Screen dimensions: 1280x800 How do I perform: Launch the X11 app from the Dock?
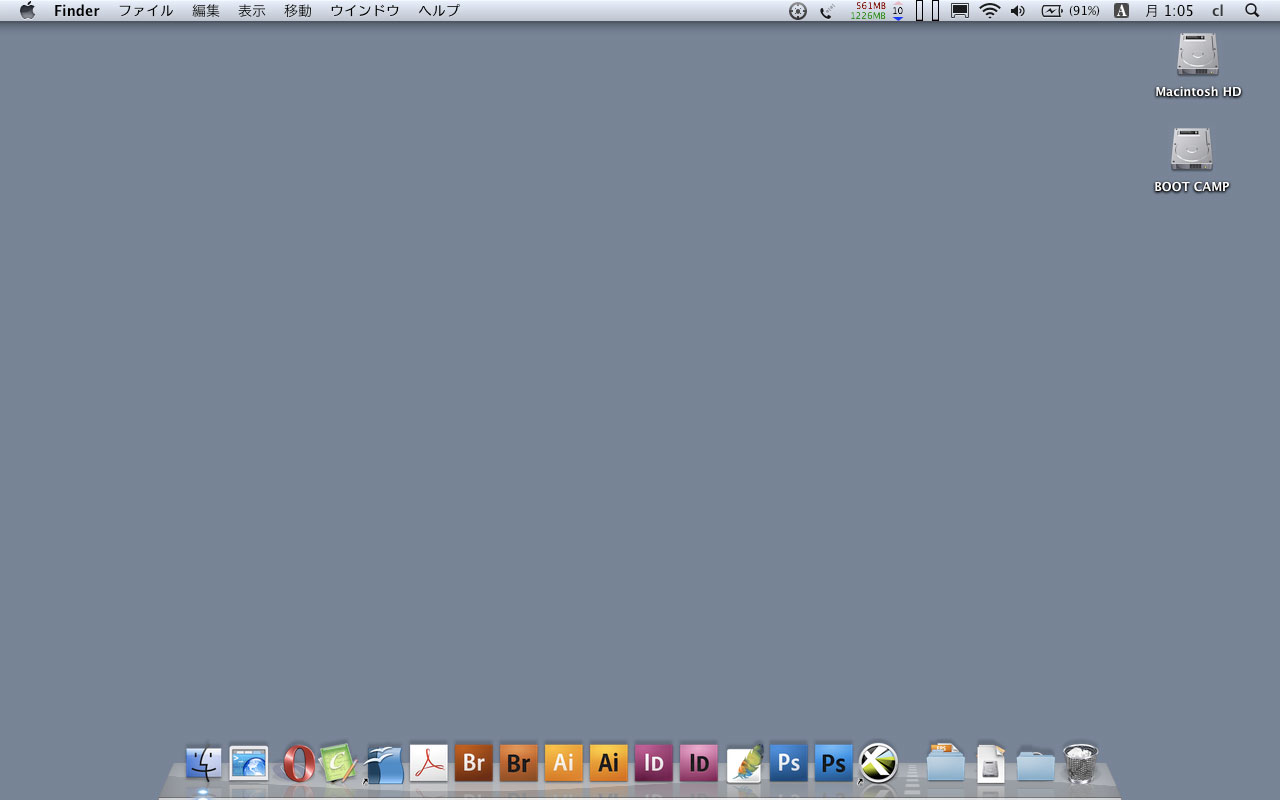(879, 764)
